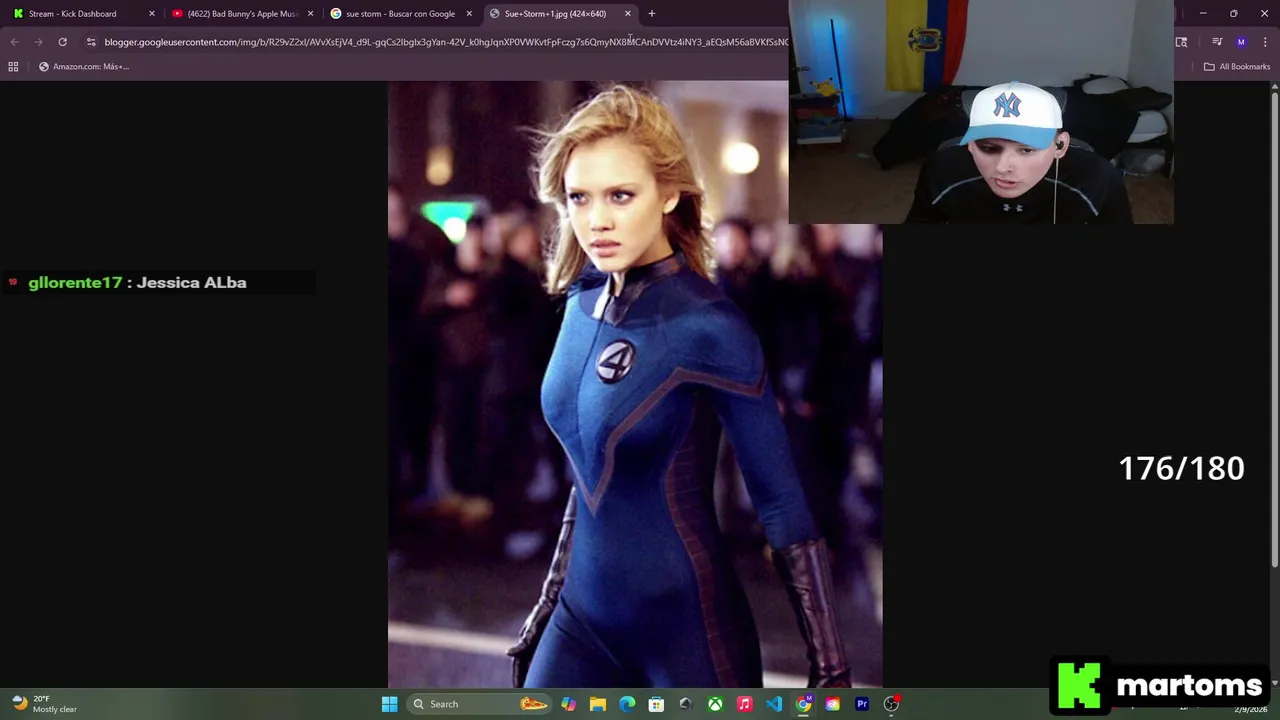Close the Stream - Kick Dashboard tab
Viewport: 1280px width, 720px height.
(152, 14)
